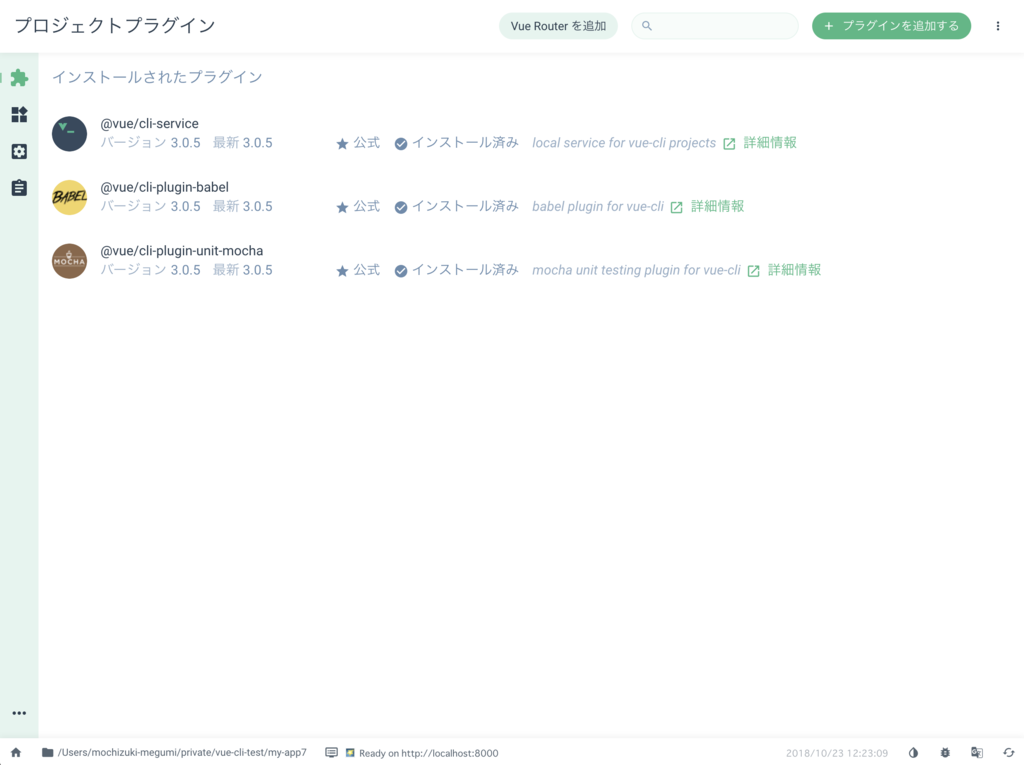Click the Vue Router を追加 button
The height and width of the screenshot is (765, 1024).
point(558,26)
